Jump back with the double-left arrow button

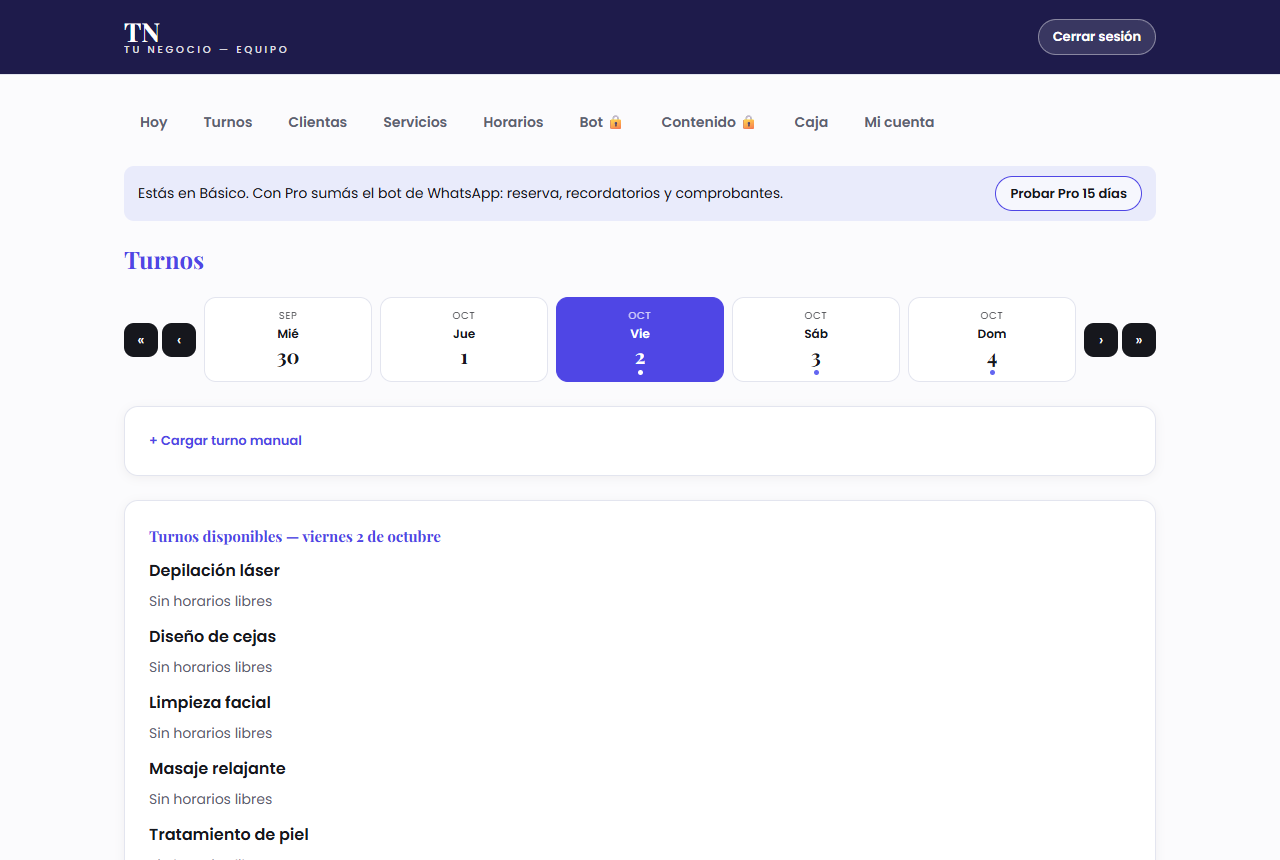[x=141, y=340]
